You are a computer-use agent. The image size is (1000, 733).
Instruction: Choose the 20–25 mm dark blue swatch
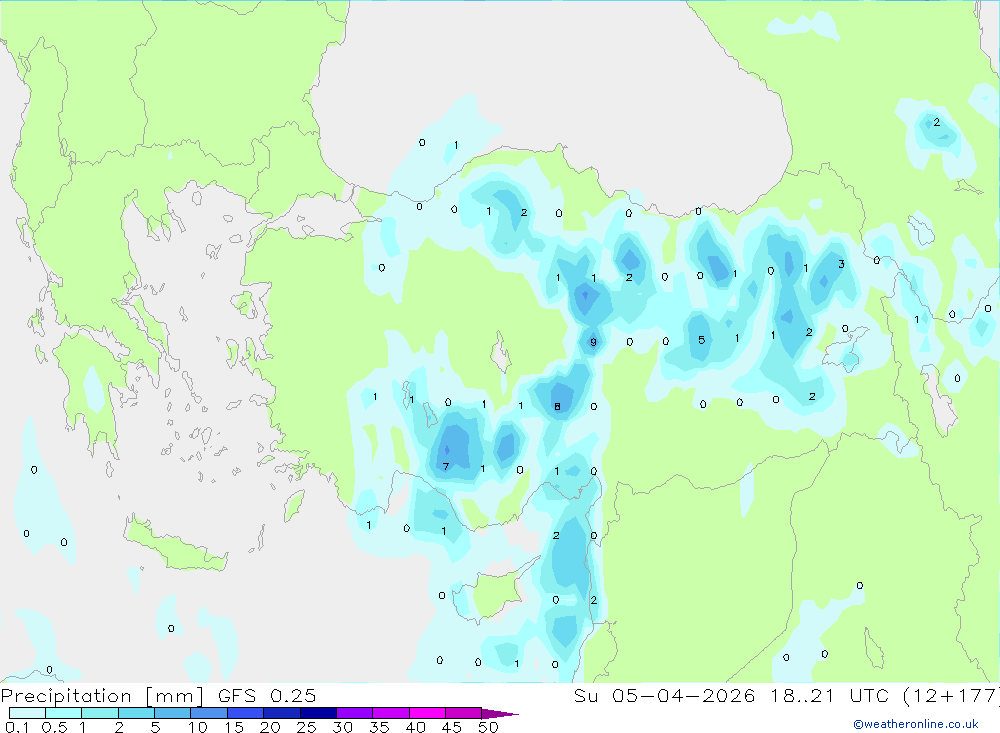coord(281,713)
